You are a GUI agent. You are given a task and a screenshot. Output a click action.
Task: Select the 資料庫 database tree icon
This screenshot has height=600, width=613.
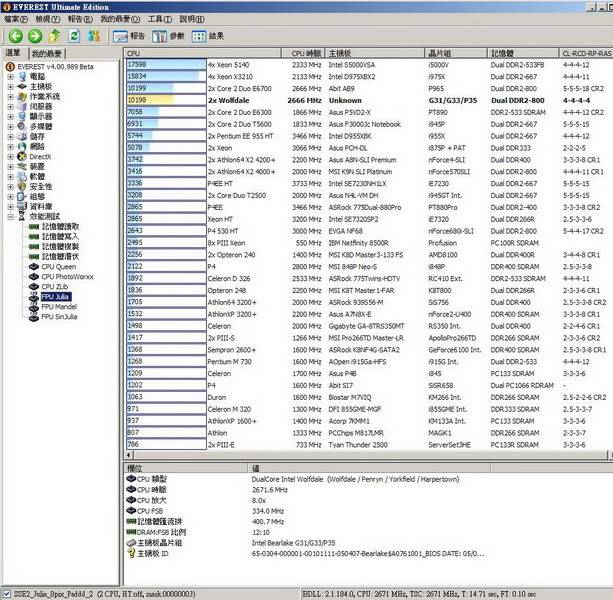pyautogui.click(x=23, y=206)
